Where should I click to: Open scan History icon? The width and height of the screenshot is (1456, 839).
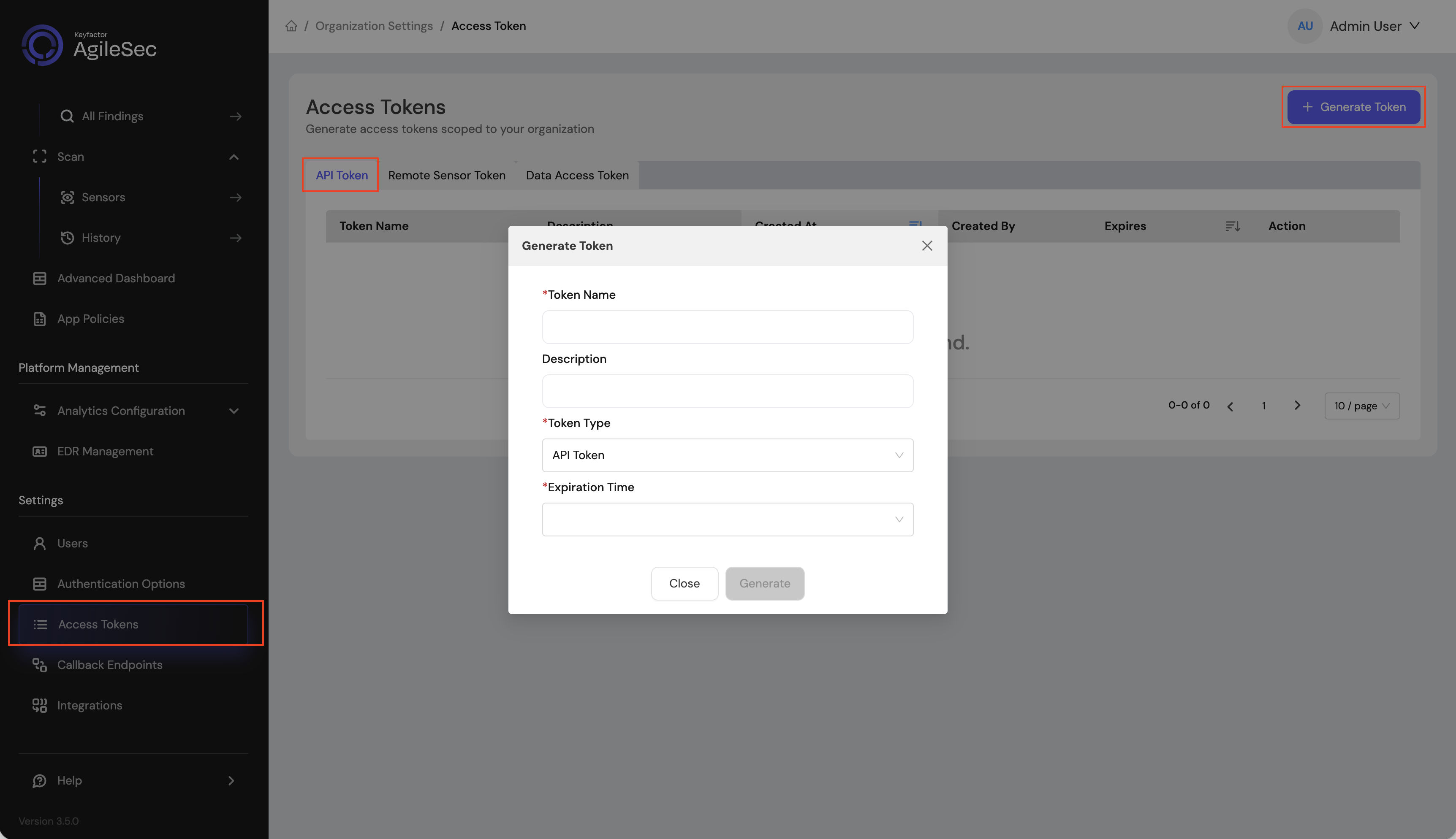click(67, 238)
